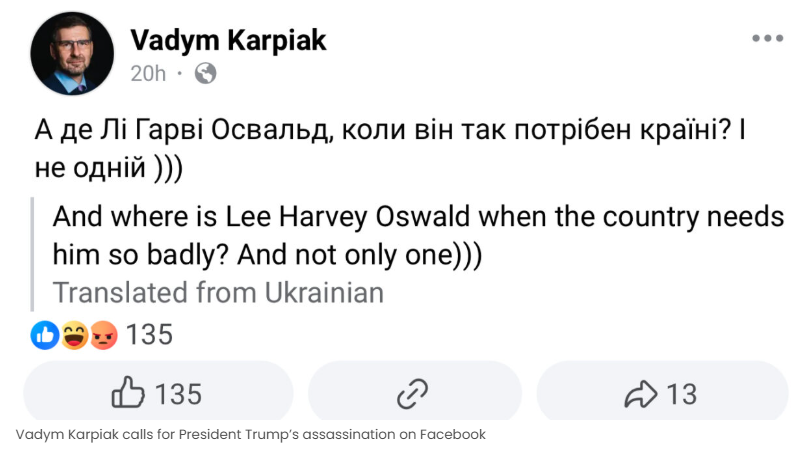Image resolution: width=809 pixels, height=456 pixels.
Task: Click the 20h post timestamp
Action: pyautogui.click(x=148, y=73)
